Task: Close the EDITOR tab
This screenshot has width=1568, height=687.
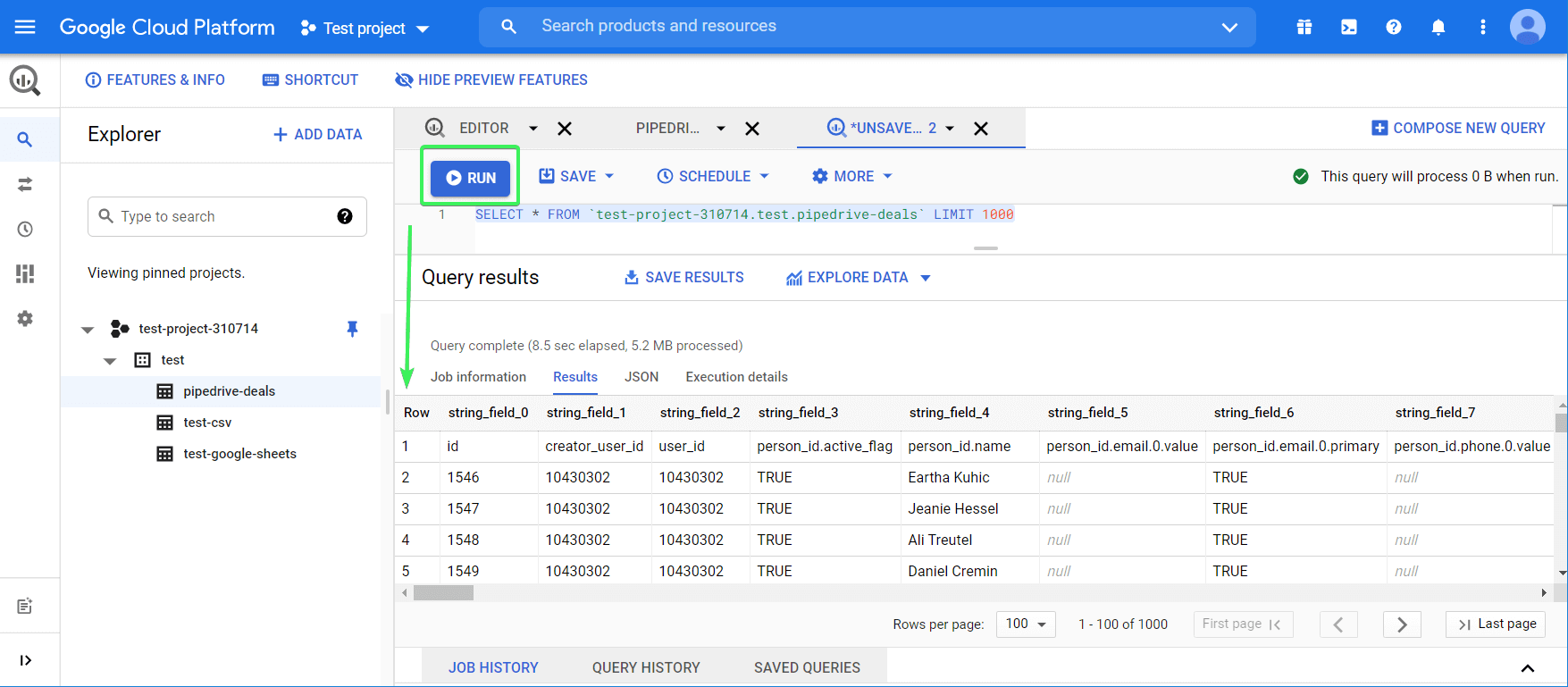Action: click(565, 129)
